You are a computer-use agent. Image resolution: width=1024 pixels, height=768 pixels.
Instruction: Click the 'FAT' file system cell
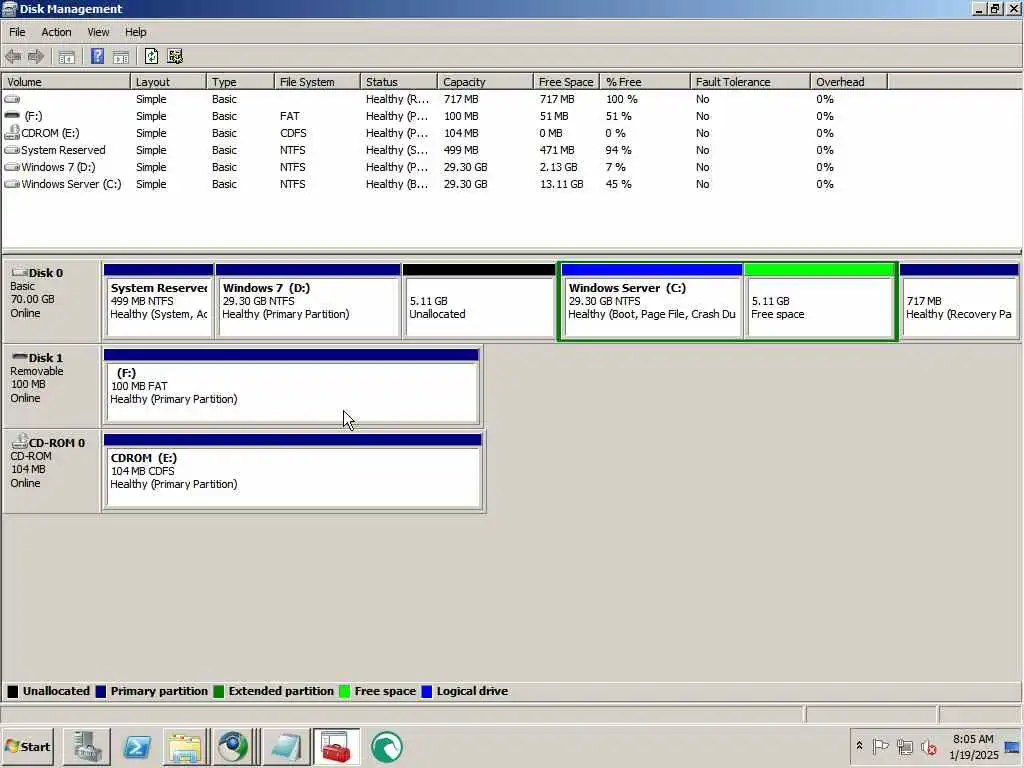(x=290, y=116)
